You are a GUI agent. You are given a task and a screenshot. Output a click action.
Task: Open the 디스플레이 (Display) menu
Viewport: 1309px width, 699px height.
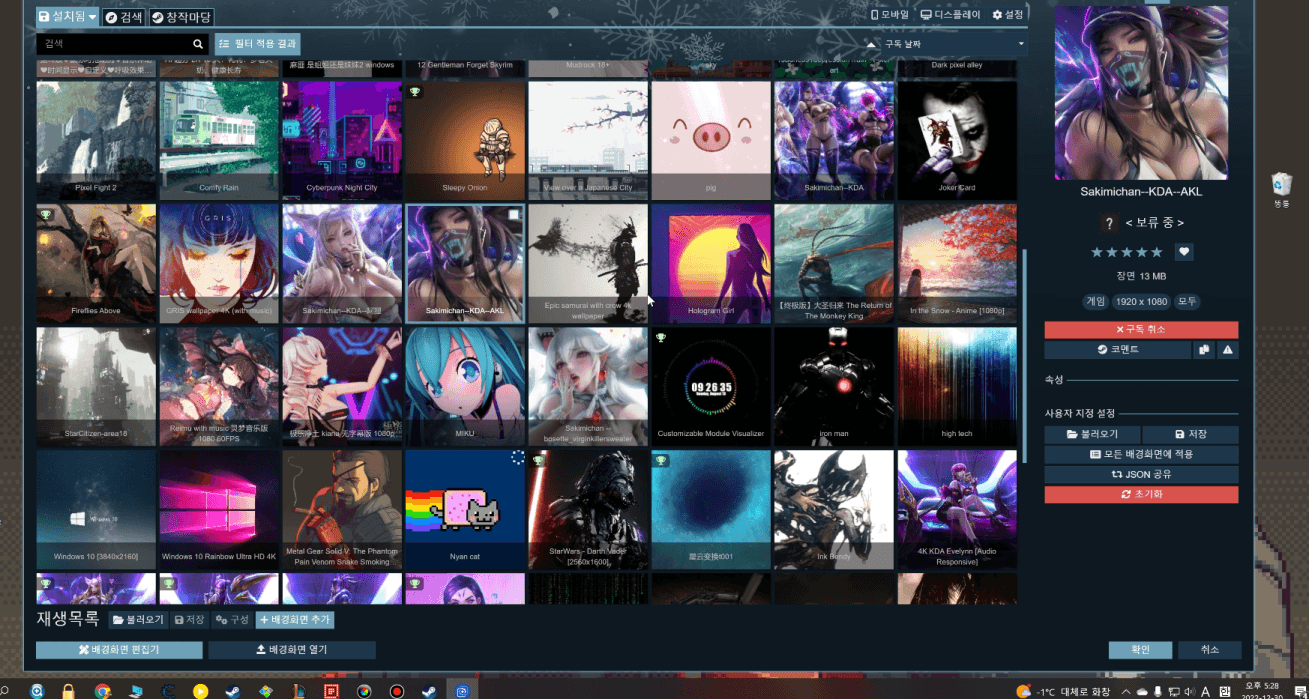951,15
